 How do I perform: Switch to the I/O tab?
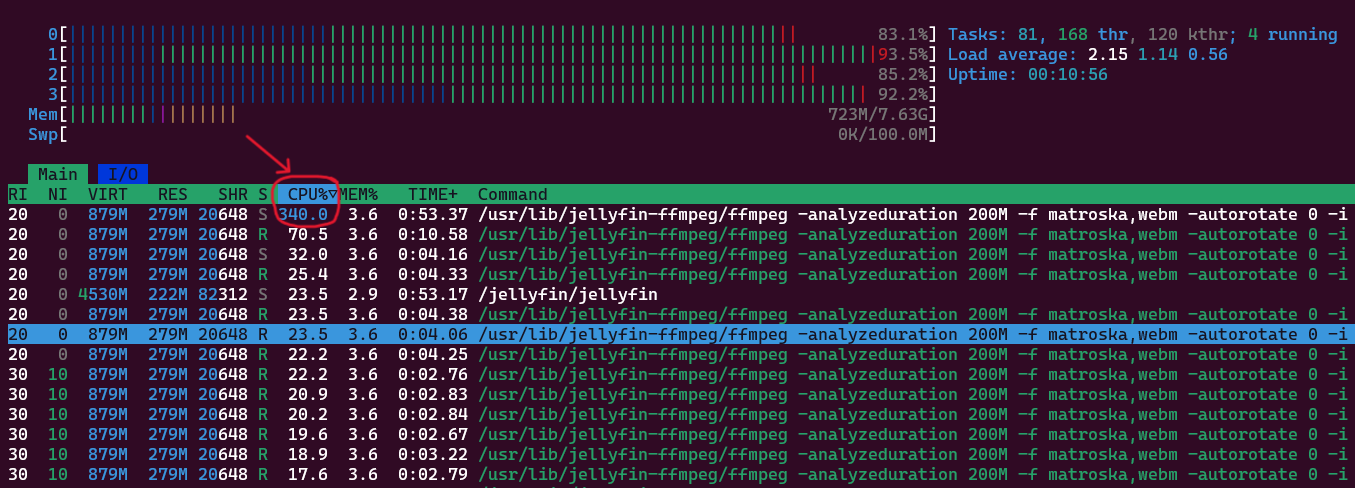(122, 174)
